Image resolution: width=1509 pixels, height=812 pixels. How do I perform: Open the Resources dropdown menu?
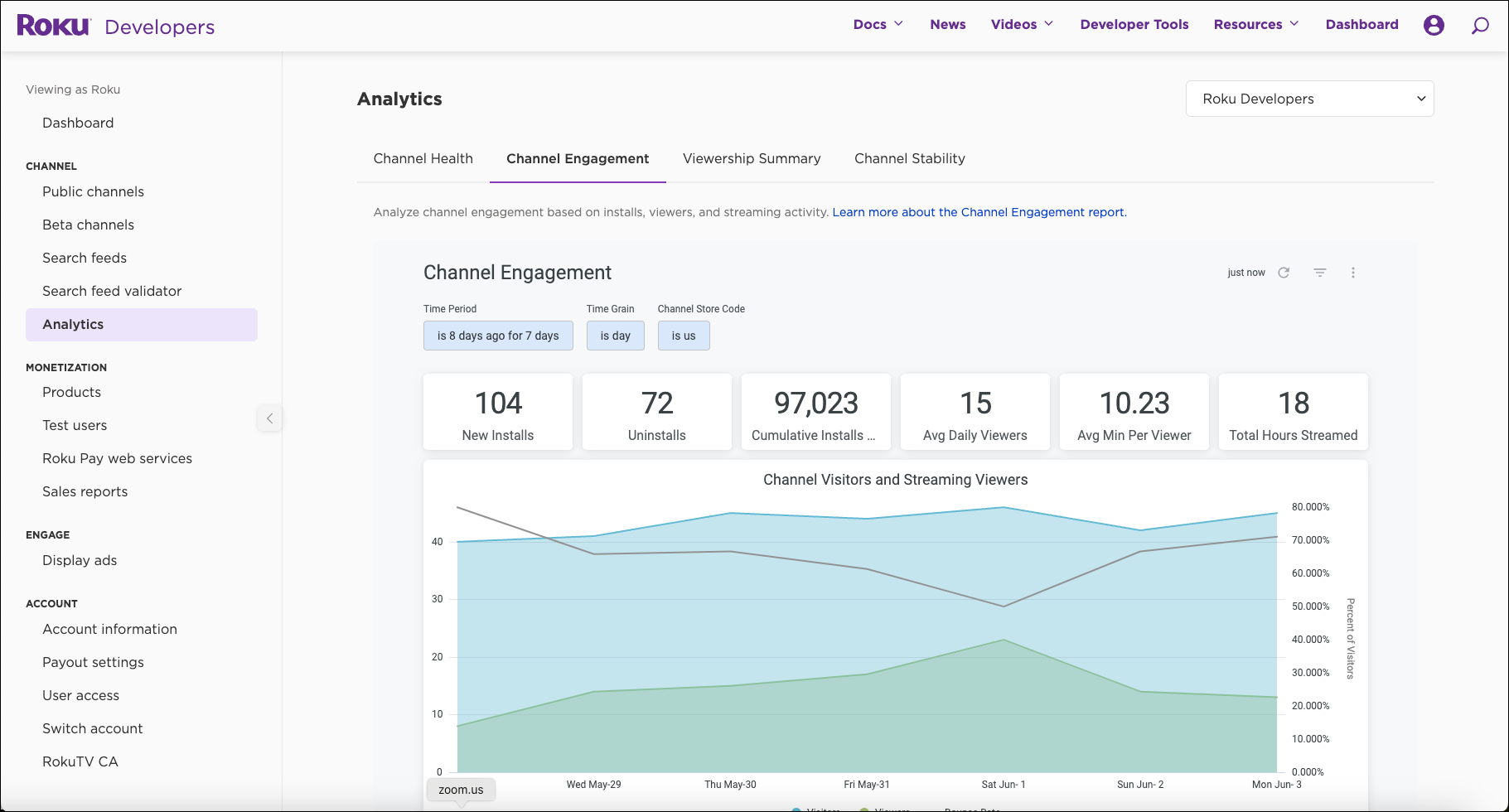(1255, 25)
